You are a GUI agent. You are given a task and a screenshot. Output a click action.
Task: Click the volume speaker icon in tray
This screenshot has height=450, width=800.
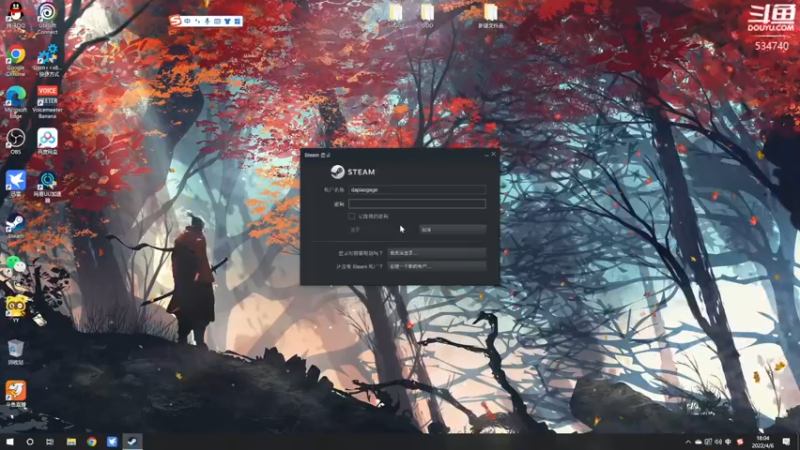(718, 442)
